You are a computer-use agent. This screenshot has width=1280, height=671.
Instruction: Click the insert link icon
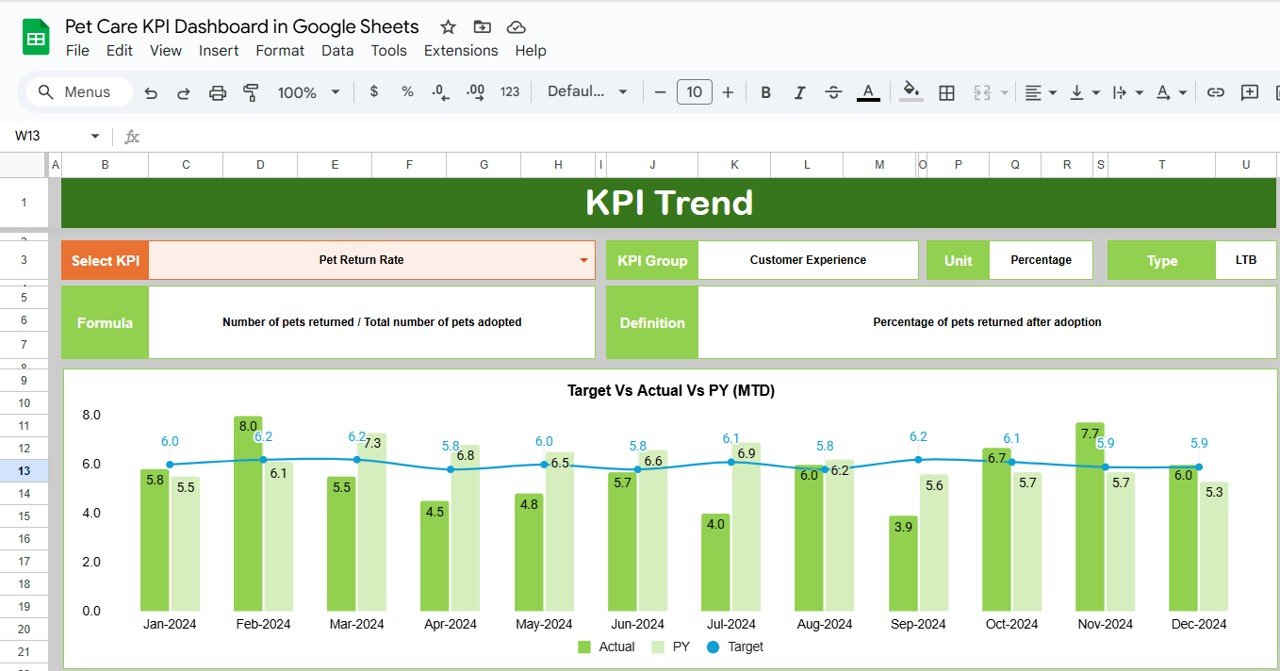point(1215,92)
